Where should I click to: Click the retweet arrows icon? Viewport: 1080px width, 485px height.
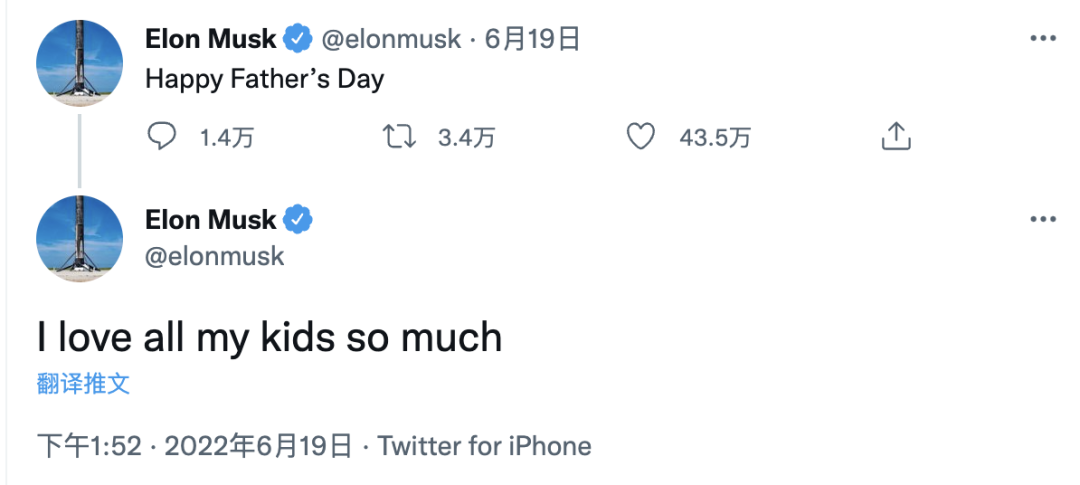pos(400,136)
